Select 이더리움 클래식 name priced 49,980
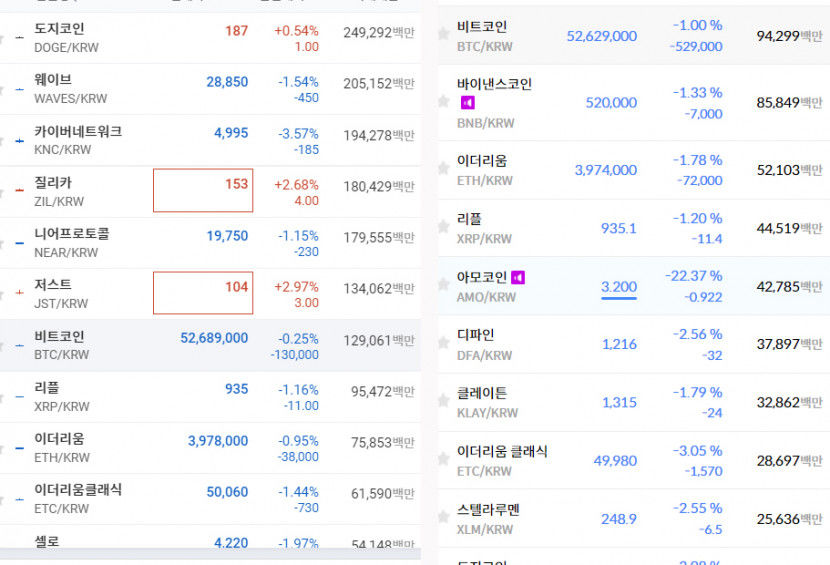Viewport: 830px width, 565px height. [x=502, y=451]
